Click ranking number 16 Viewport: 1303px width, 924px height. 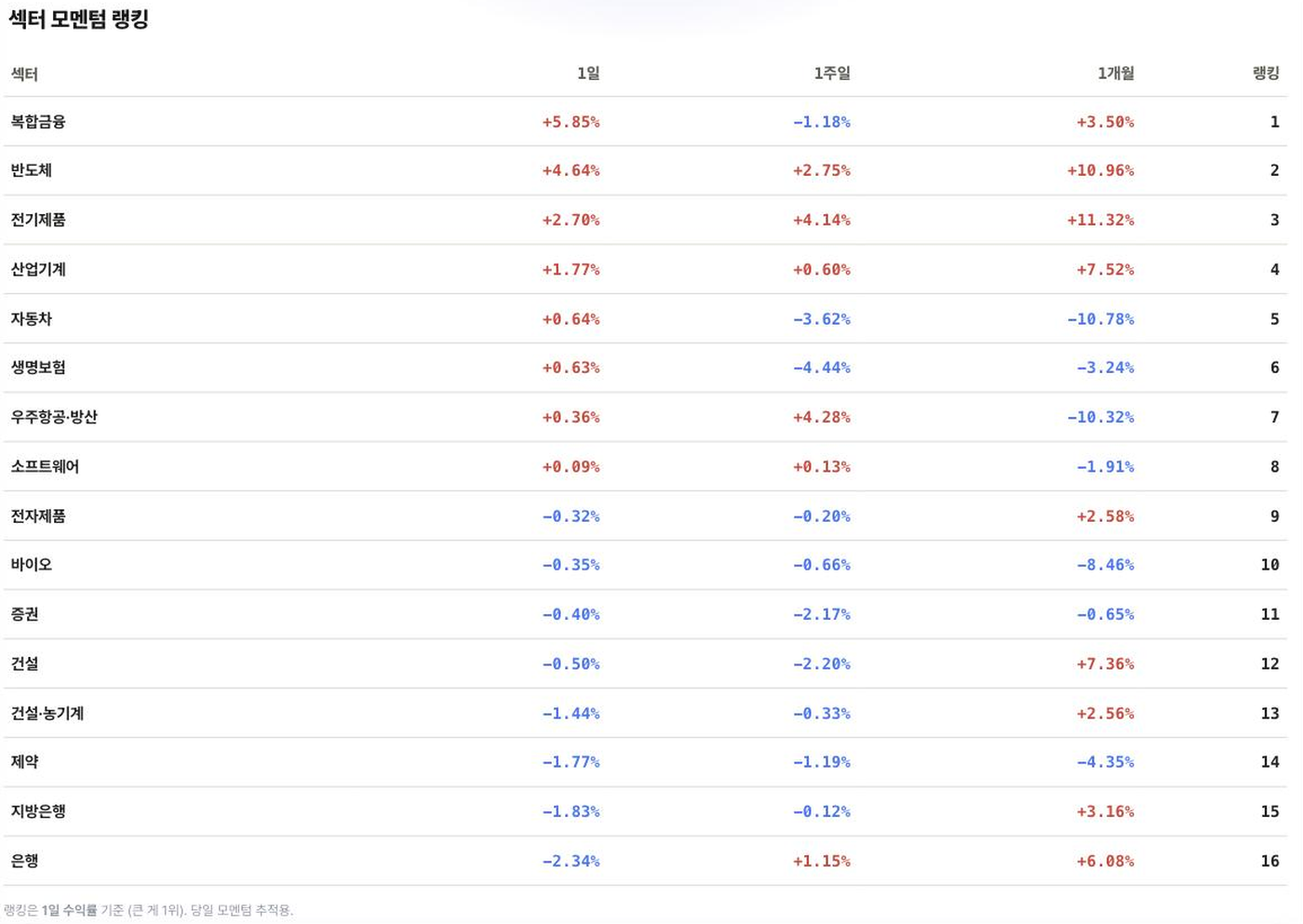click(1269, 861)
